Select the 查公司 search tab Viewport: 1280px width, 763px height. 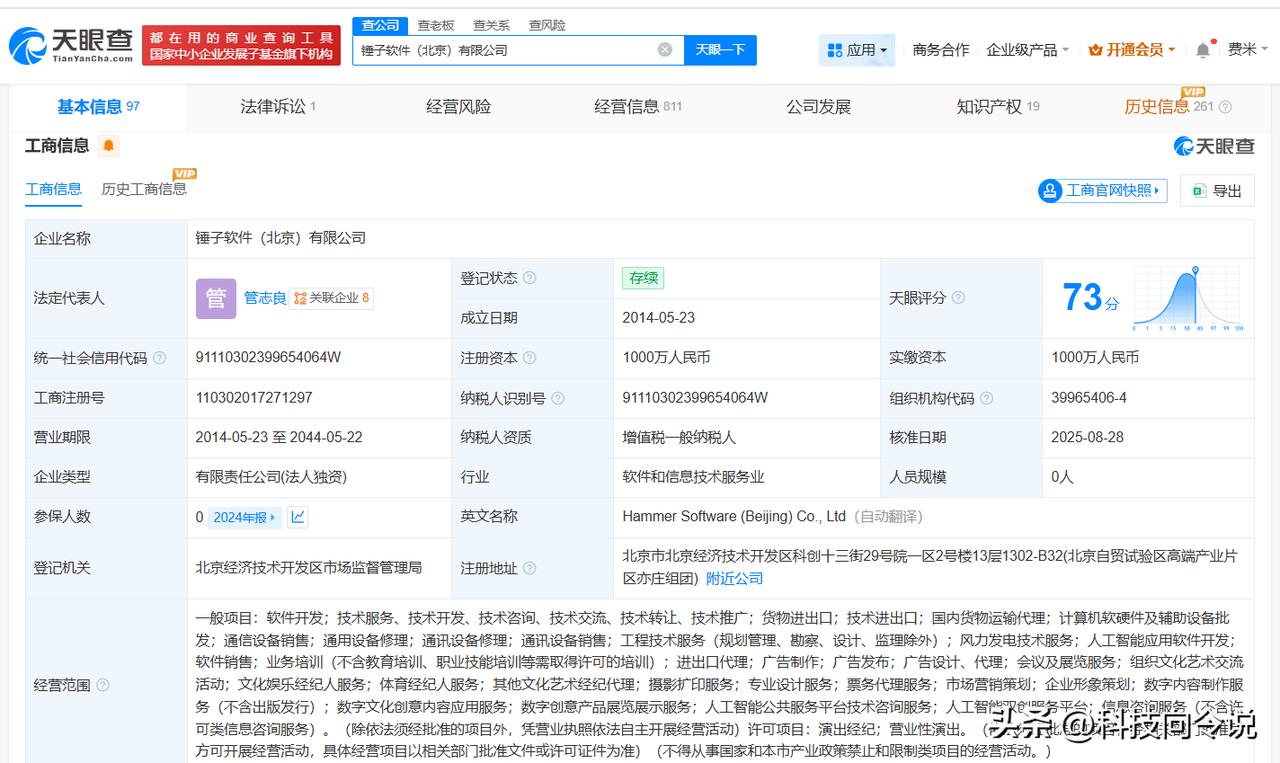point(380,25)
